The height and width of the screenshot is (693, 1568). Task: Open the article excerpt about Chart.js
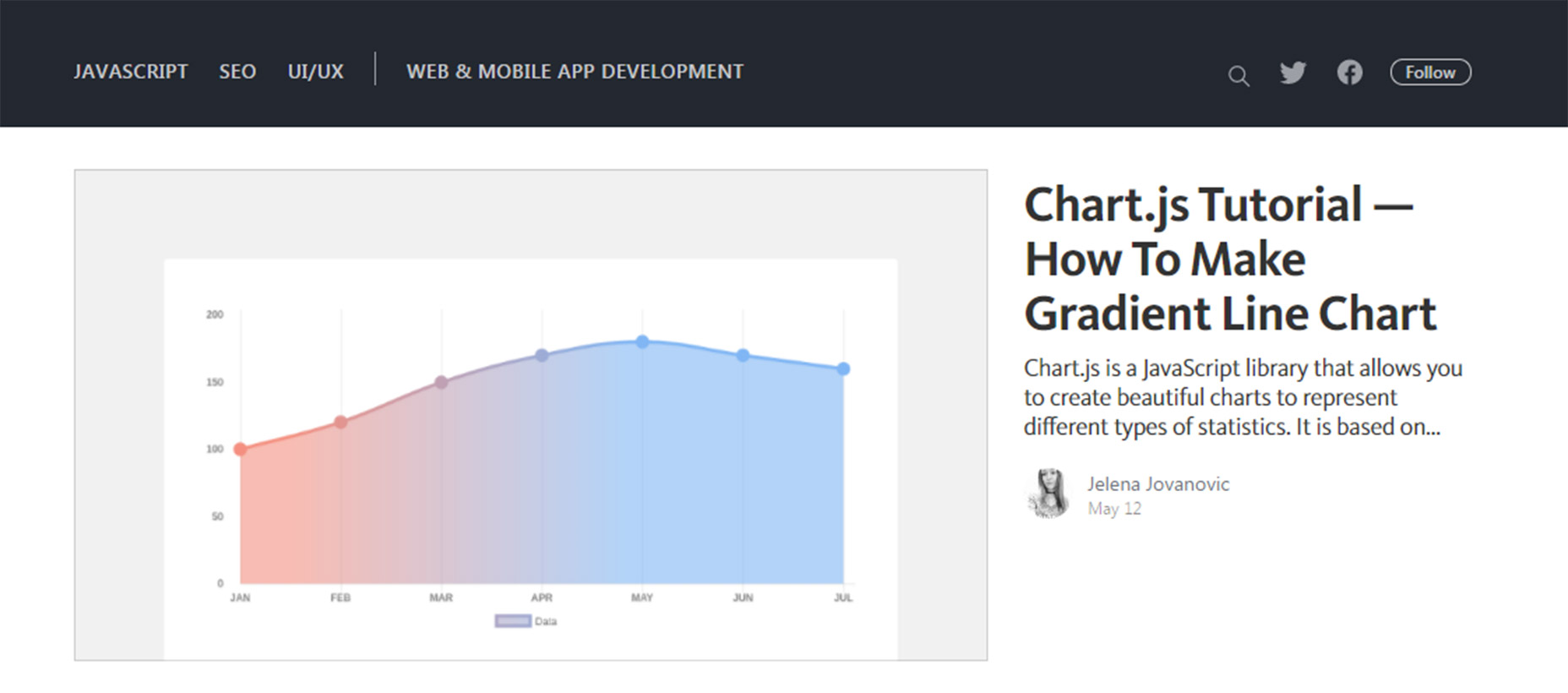pyautogui.click(x=1243, y=397)
